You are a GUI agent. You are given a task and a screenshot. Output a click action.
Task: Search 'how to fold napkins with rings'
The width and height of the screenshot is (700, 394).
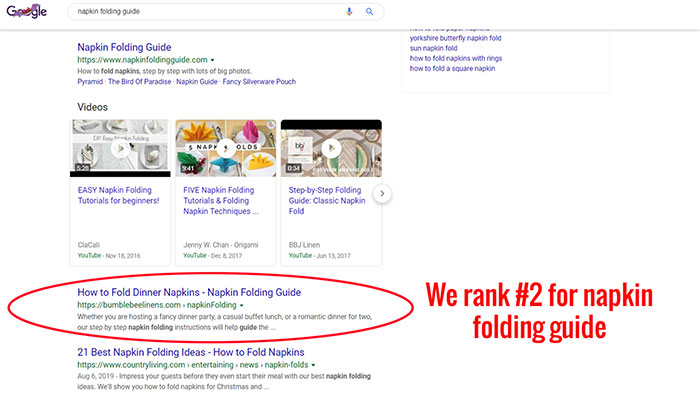click(x=456, y=58)
